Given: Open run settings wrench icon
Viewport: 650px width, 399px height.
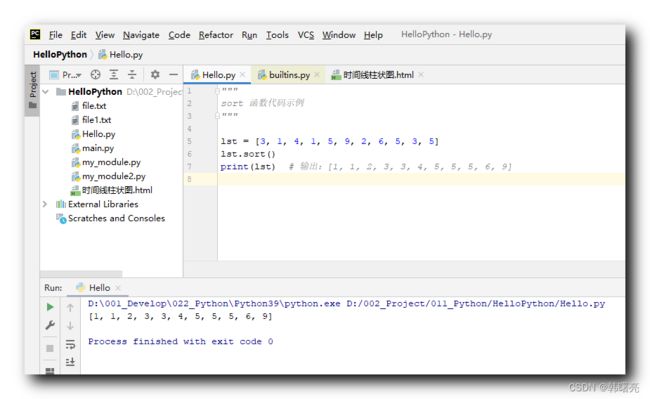Looking at the screenshot, I should [x=50, y=325].
